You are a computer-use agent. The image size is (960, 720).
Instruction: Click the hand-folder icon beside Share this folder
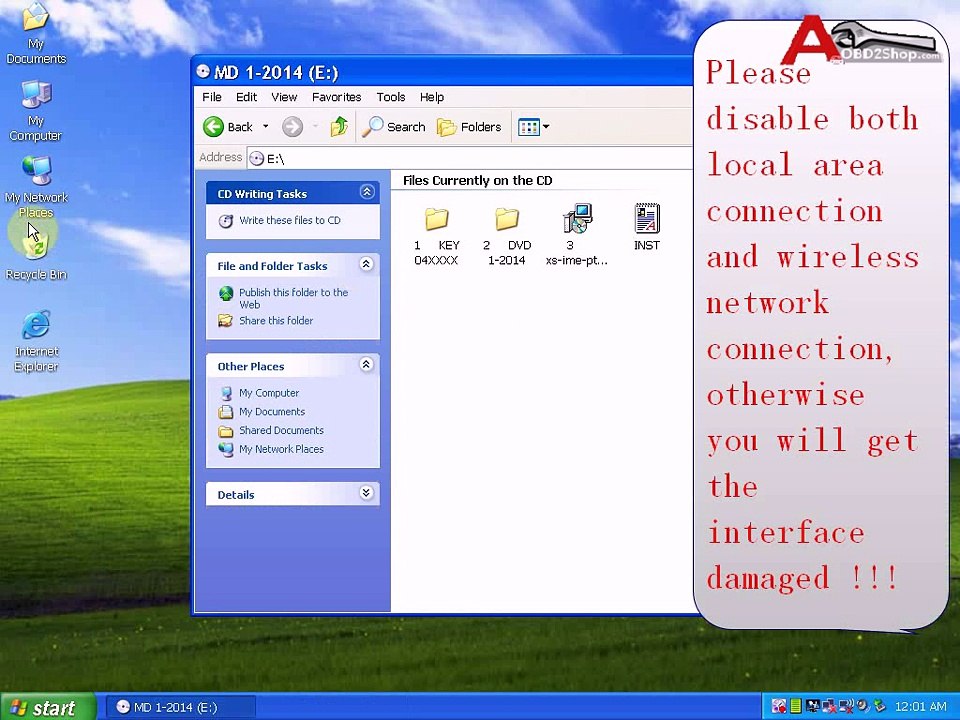pyautogui.click(x=226, y=320)
